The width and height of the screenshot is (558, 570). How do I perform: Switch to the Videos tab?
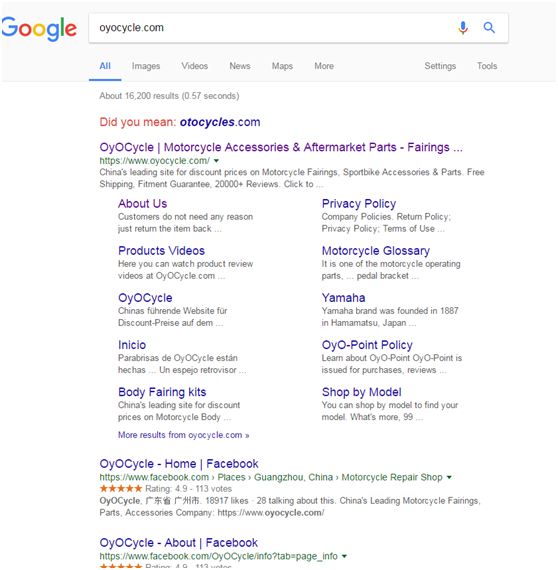[194, 66]
